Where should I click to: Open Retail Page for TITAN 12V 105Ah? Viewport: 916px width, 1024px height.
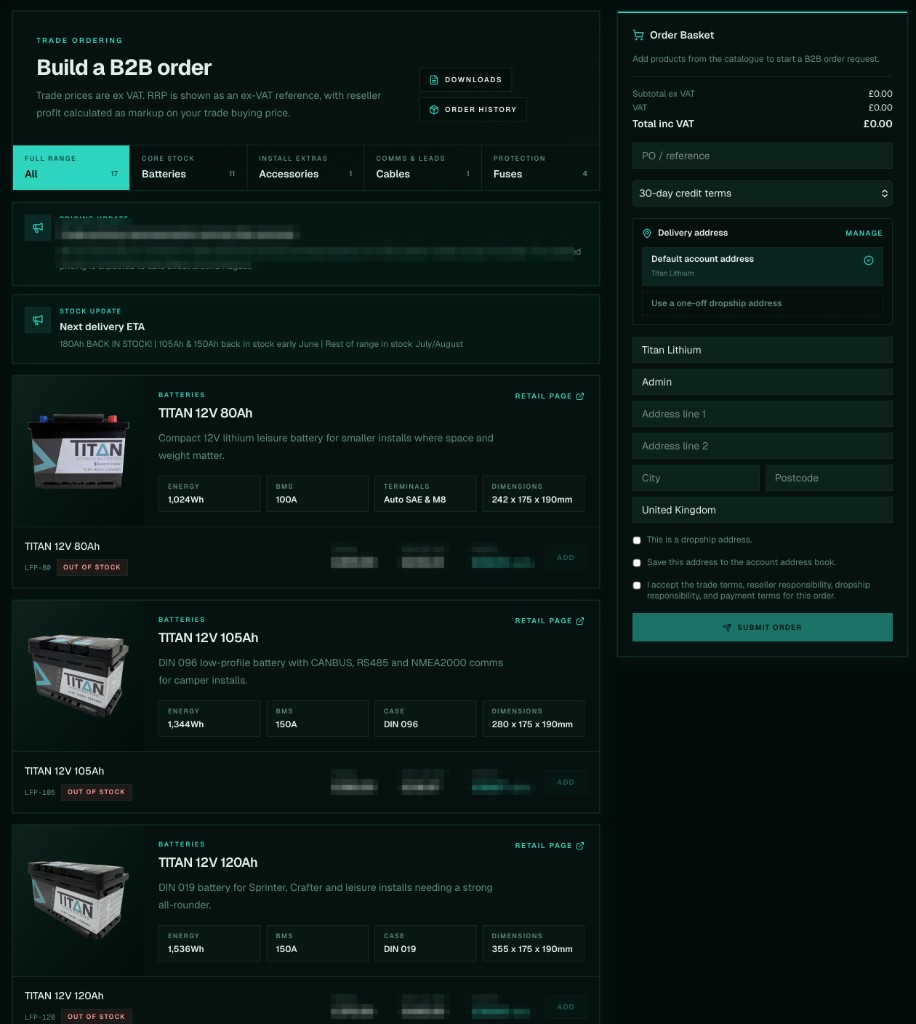(x=549, y=621)
